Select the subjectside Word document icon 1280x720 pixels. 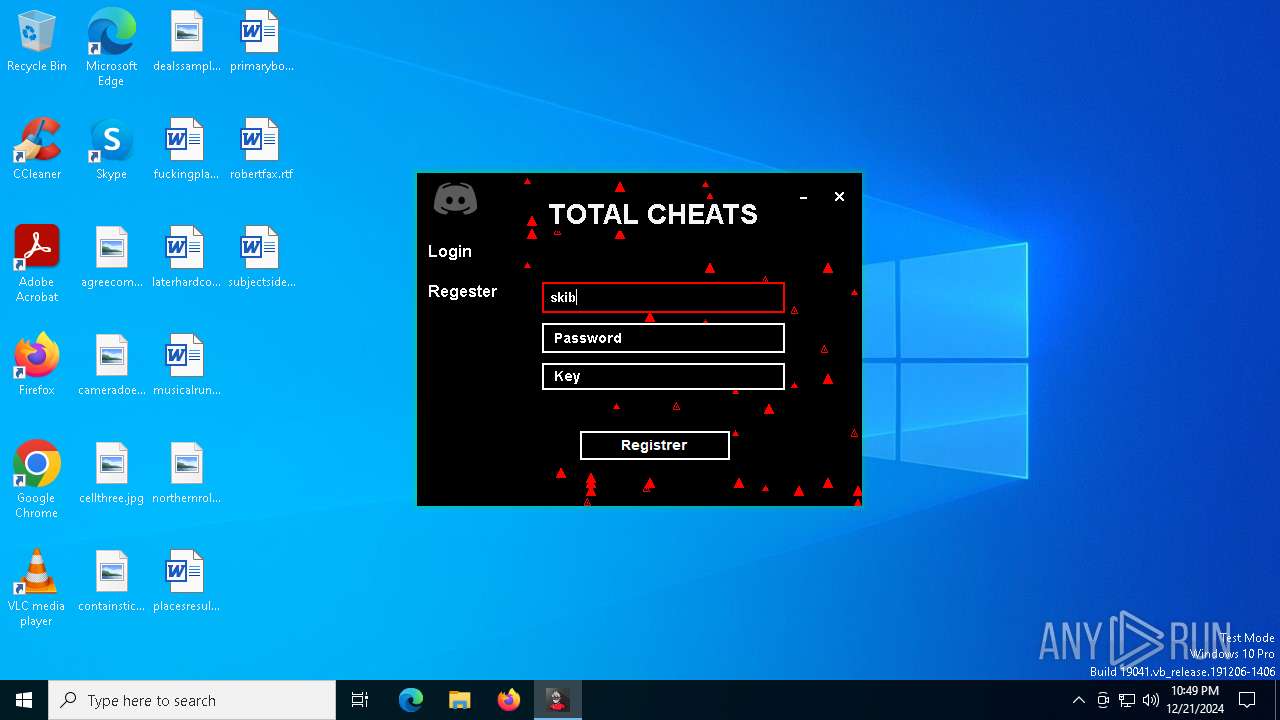pos(261,257)
